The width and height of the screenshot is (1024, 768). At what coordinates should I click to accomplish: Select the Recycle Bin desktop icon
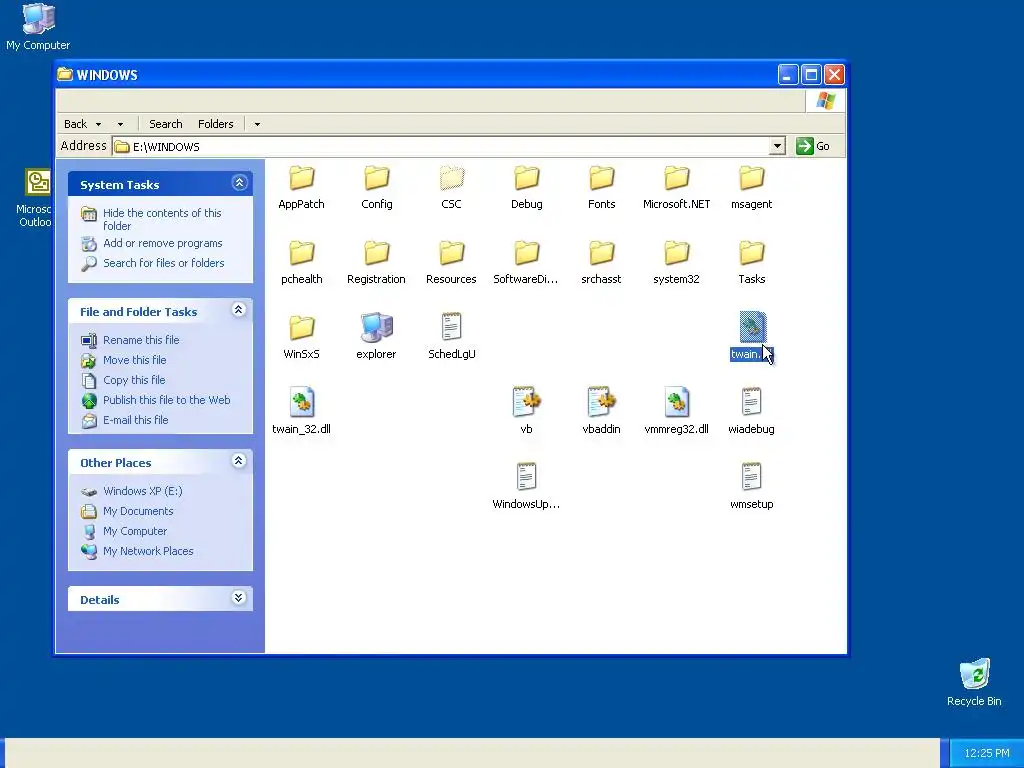click(974, 682)
